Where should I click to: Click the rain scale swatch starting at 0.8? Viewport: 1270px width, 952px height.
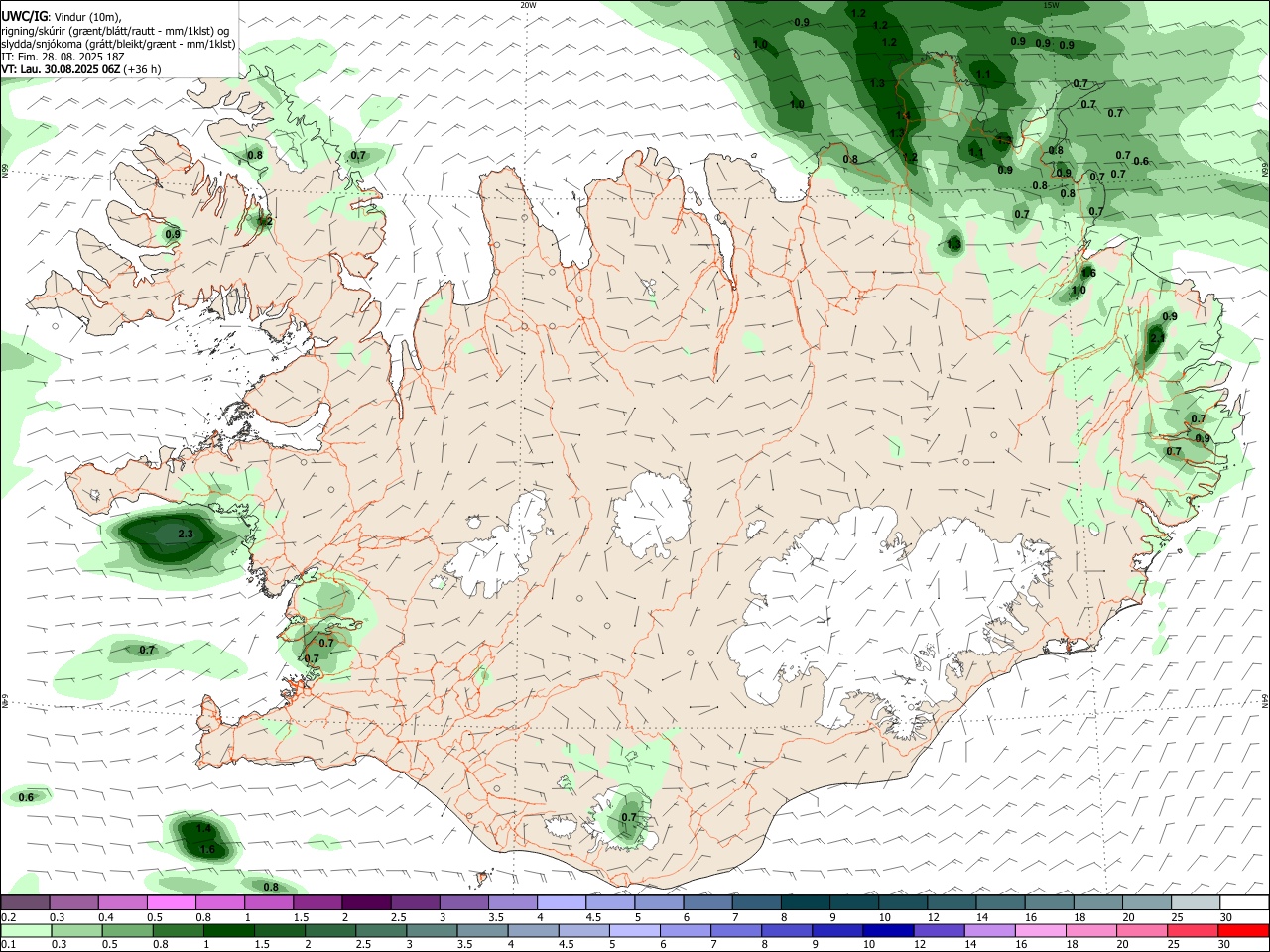point(179,931)
